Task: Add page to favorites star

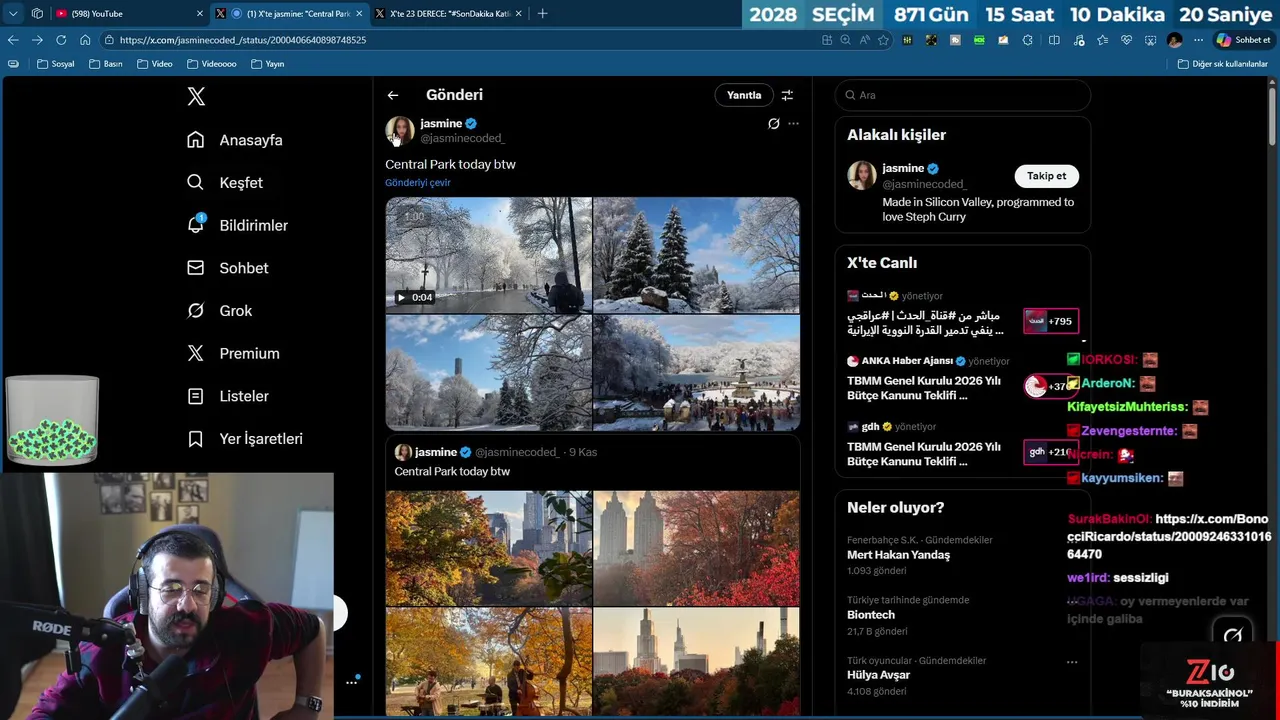Action: click(x=883, y=40)
